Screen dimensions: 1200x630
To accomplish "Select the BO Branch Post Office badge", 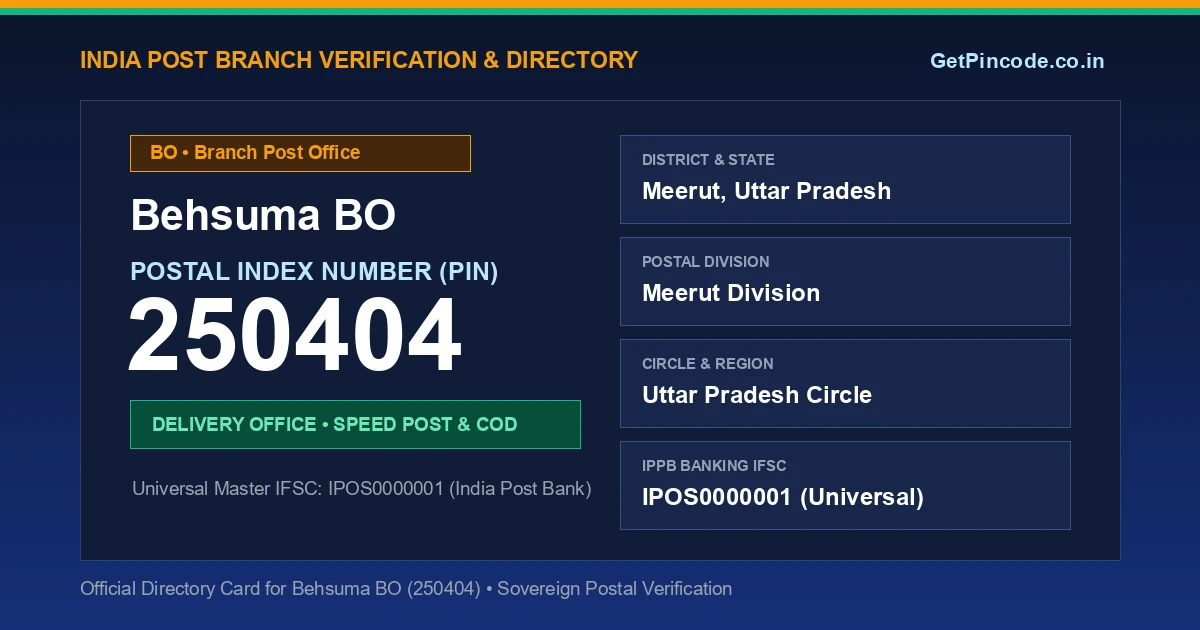I will click(x=300, y=153).
